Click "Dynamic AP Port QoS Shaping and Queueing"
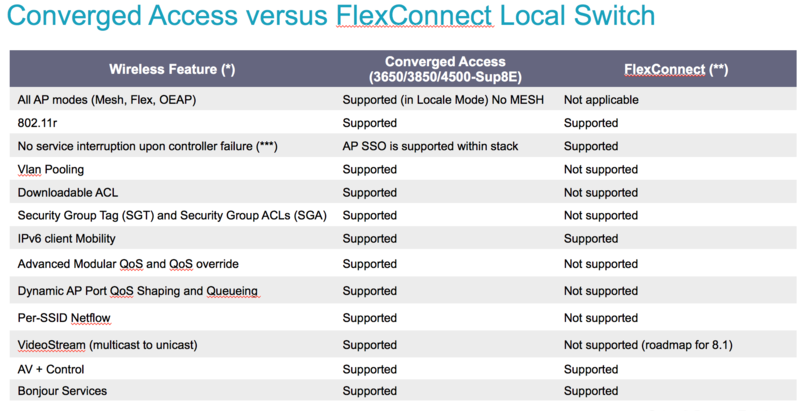 138,291
